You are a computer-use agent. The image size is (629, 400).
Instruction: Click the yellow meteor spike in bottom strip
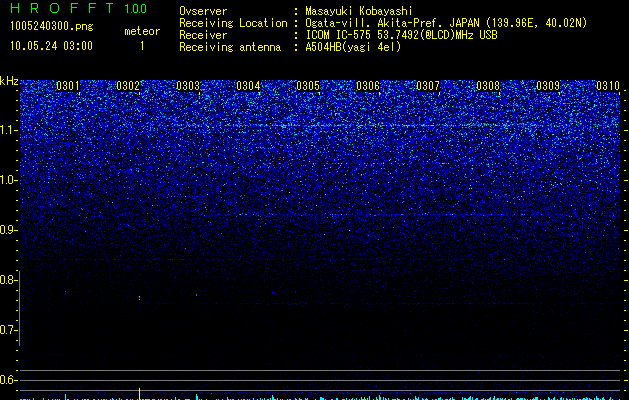click(140, 394)
